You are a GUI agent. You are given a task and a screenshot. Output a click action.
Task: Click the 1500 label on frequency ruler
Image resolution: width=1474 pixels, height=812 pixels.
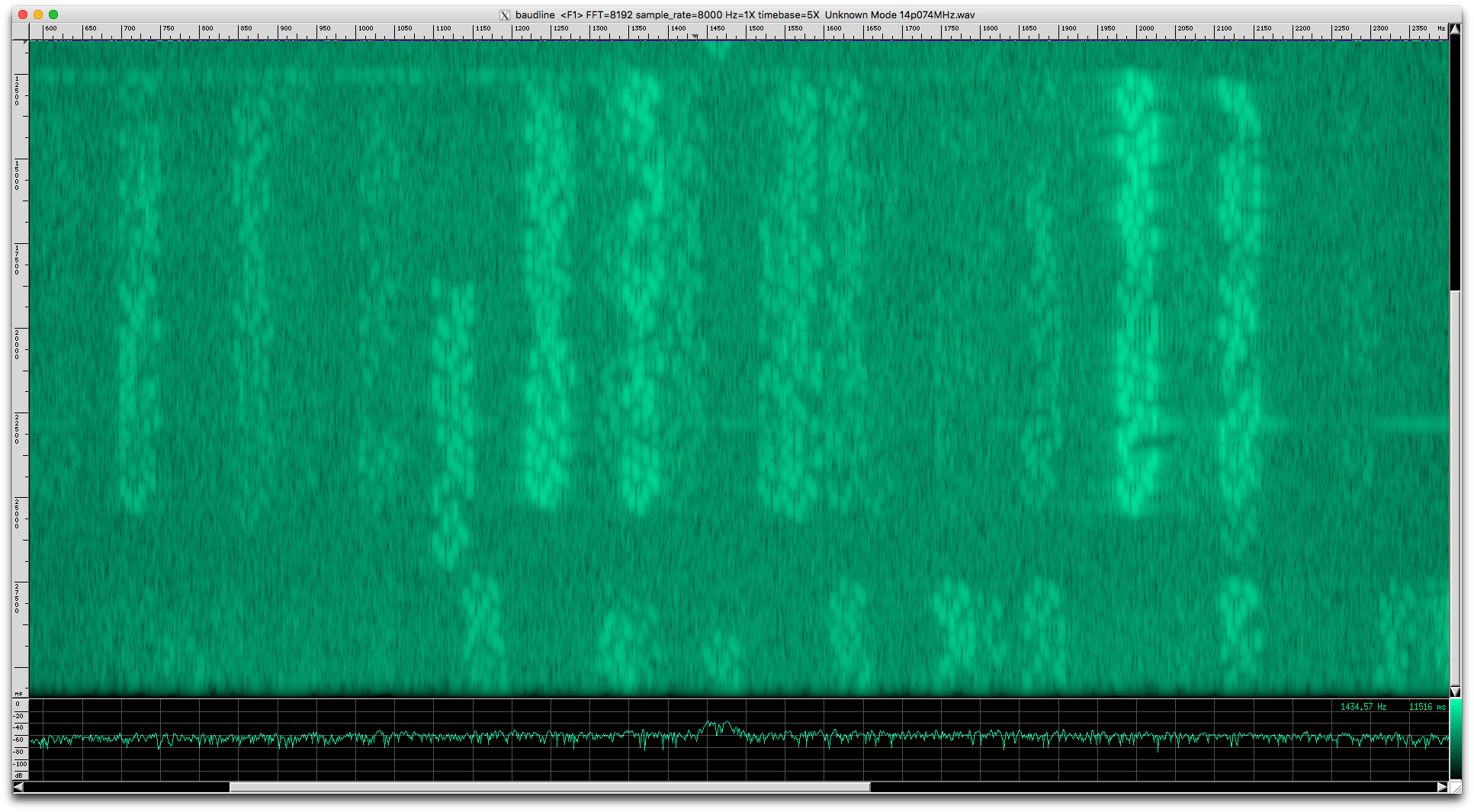pyautogui.click(x=756, y=28)
